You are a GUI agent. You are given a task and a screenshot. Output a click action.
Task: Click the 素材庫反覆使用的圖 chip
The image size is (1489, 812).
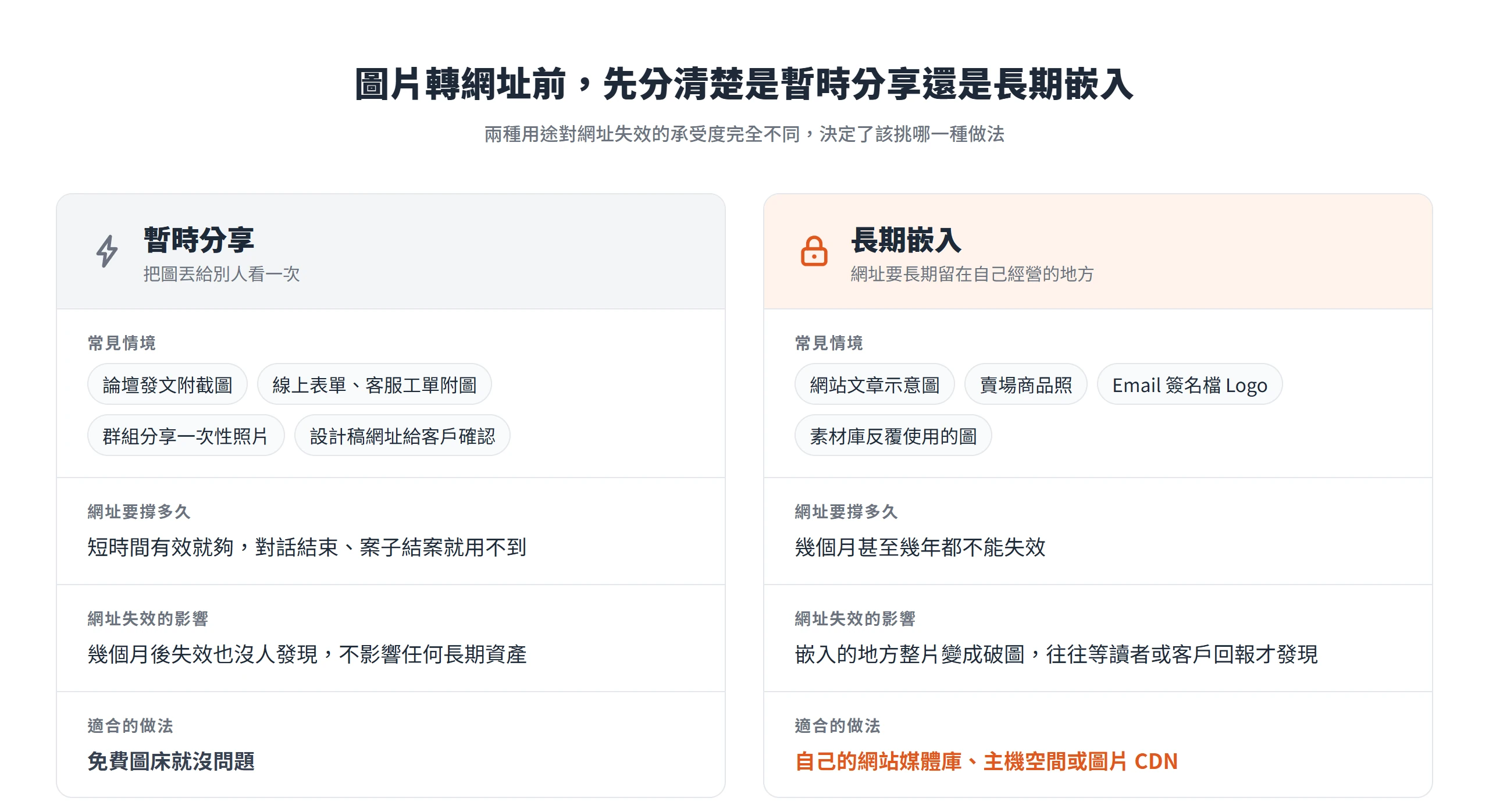[893, 436]
